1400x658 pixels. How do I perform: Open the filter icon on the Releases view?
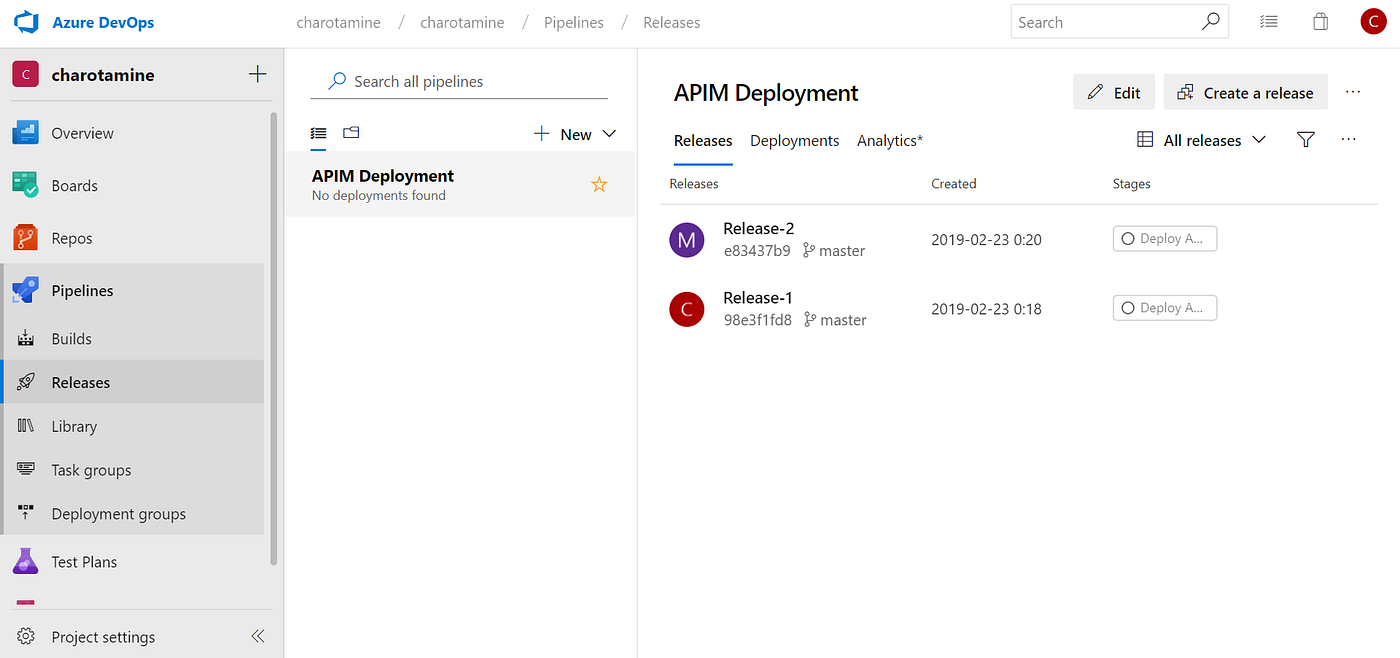pyautogui.click(x=1305, y=140)
